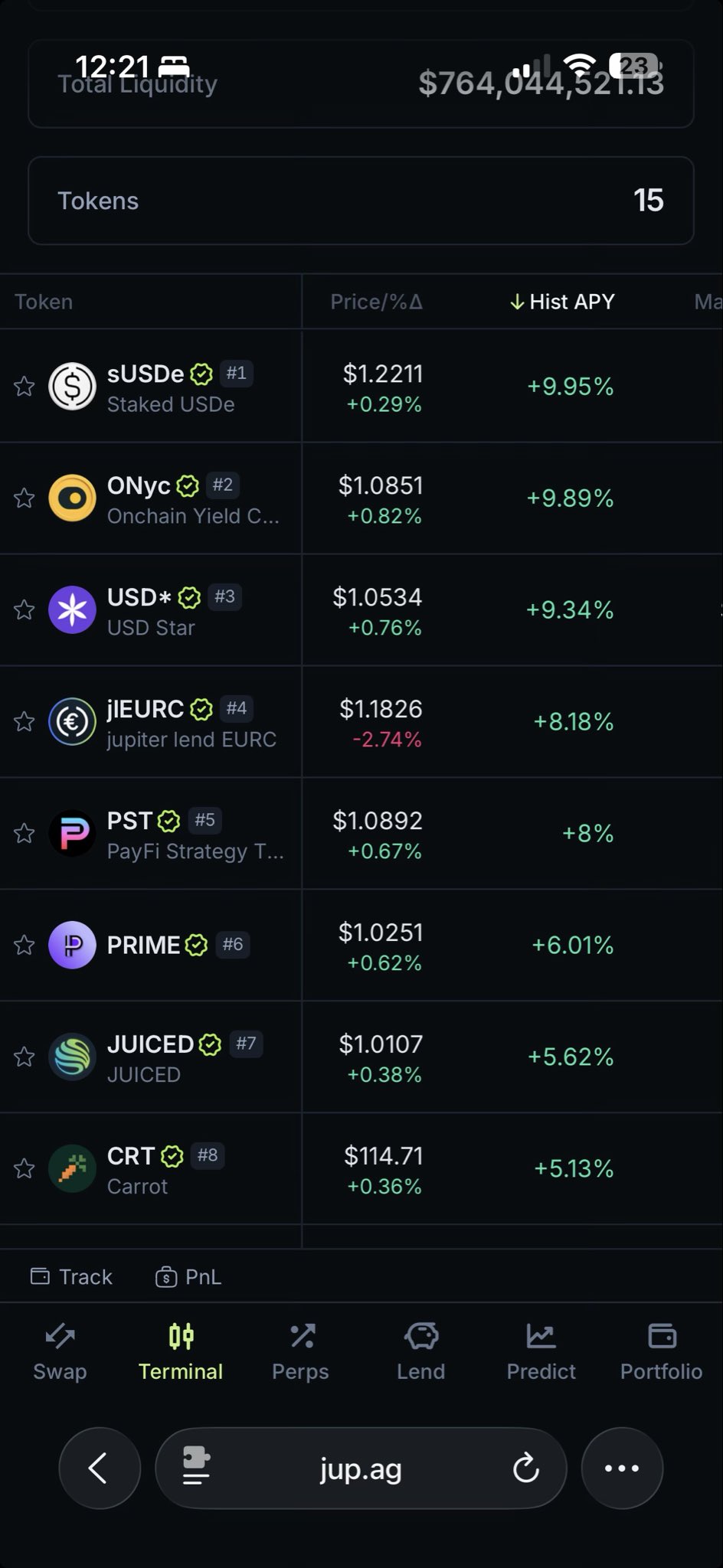This screenshot has width=723, height=1568.
Task: Tap the Terminal candlestick icon
Action: (181, 1337)
